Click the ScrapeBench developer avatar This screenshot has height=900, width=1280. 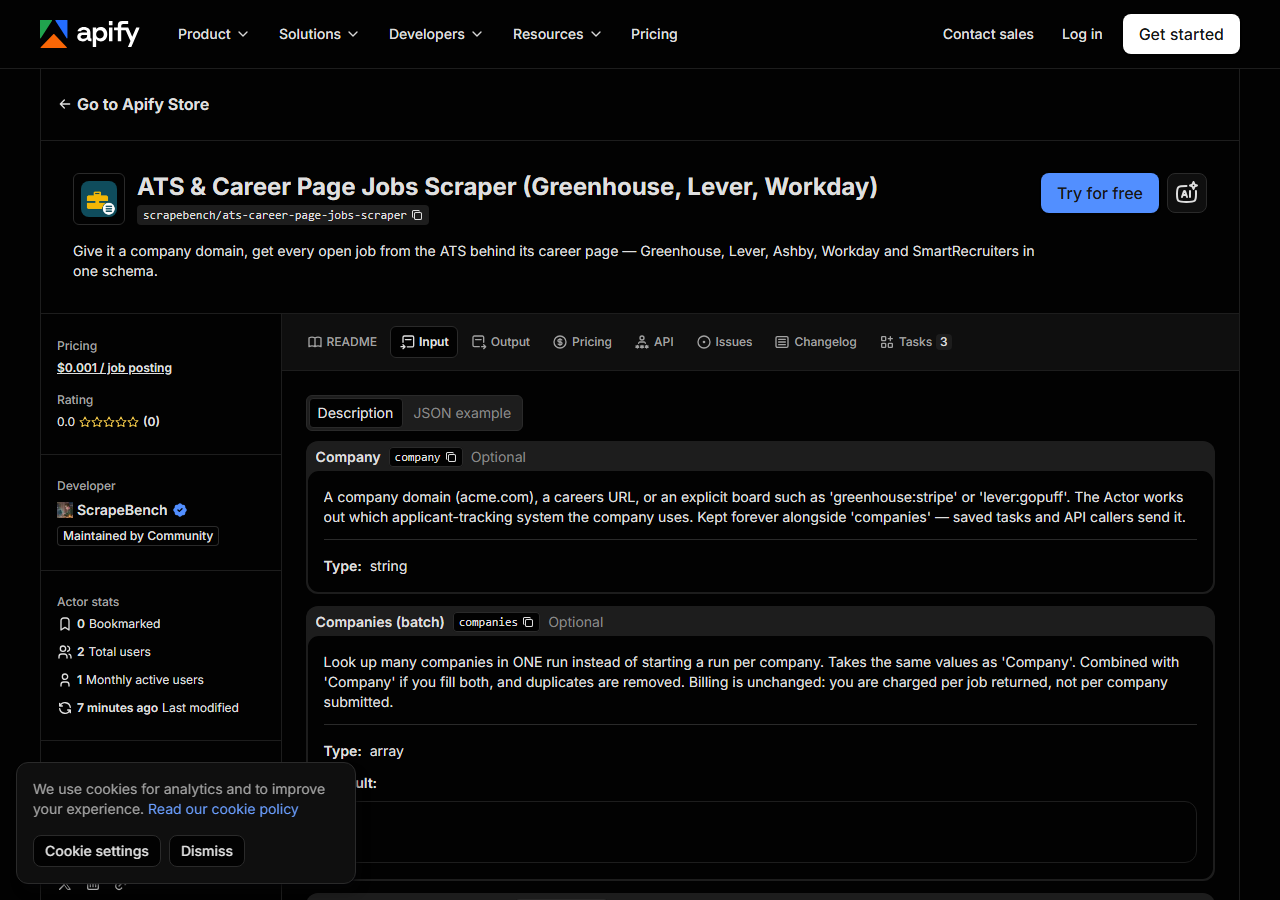click(65, 510)
